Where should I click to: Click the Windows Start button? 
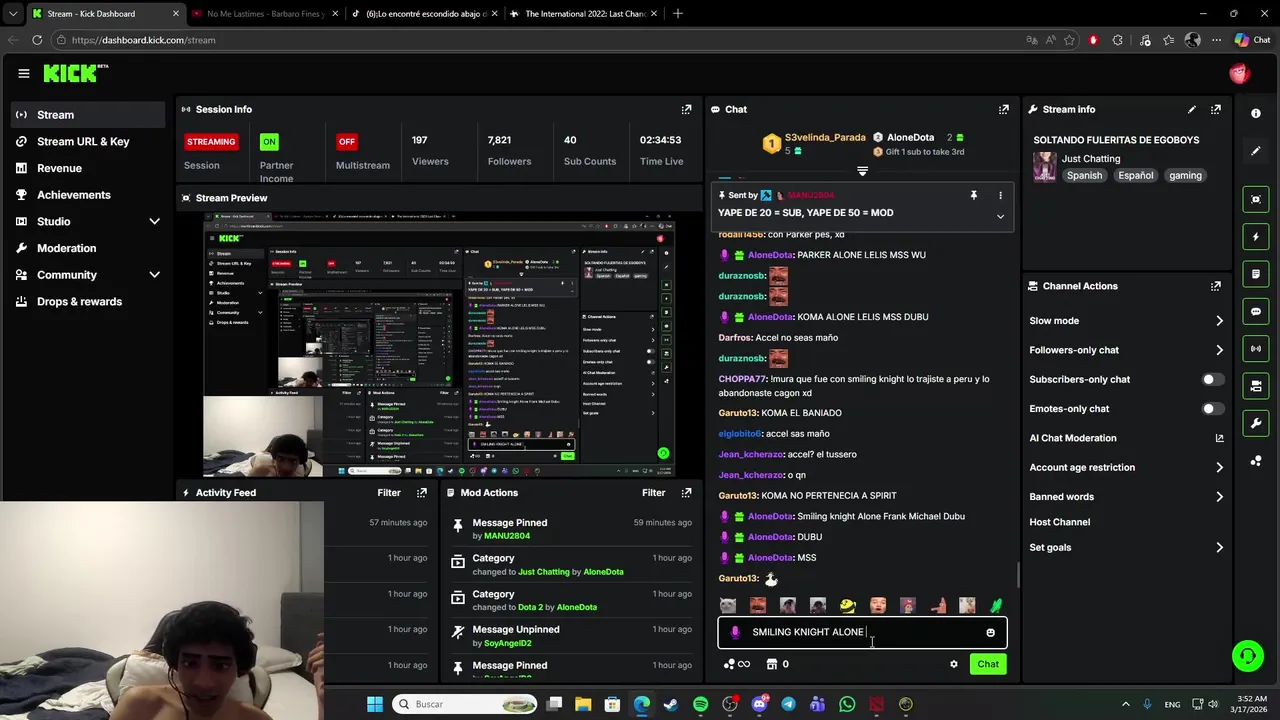tap(374, 704)
